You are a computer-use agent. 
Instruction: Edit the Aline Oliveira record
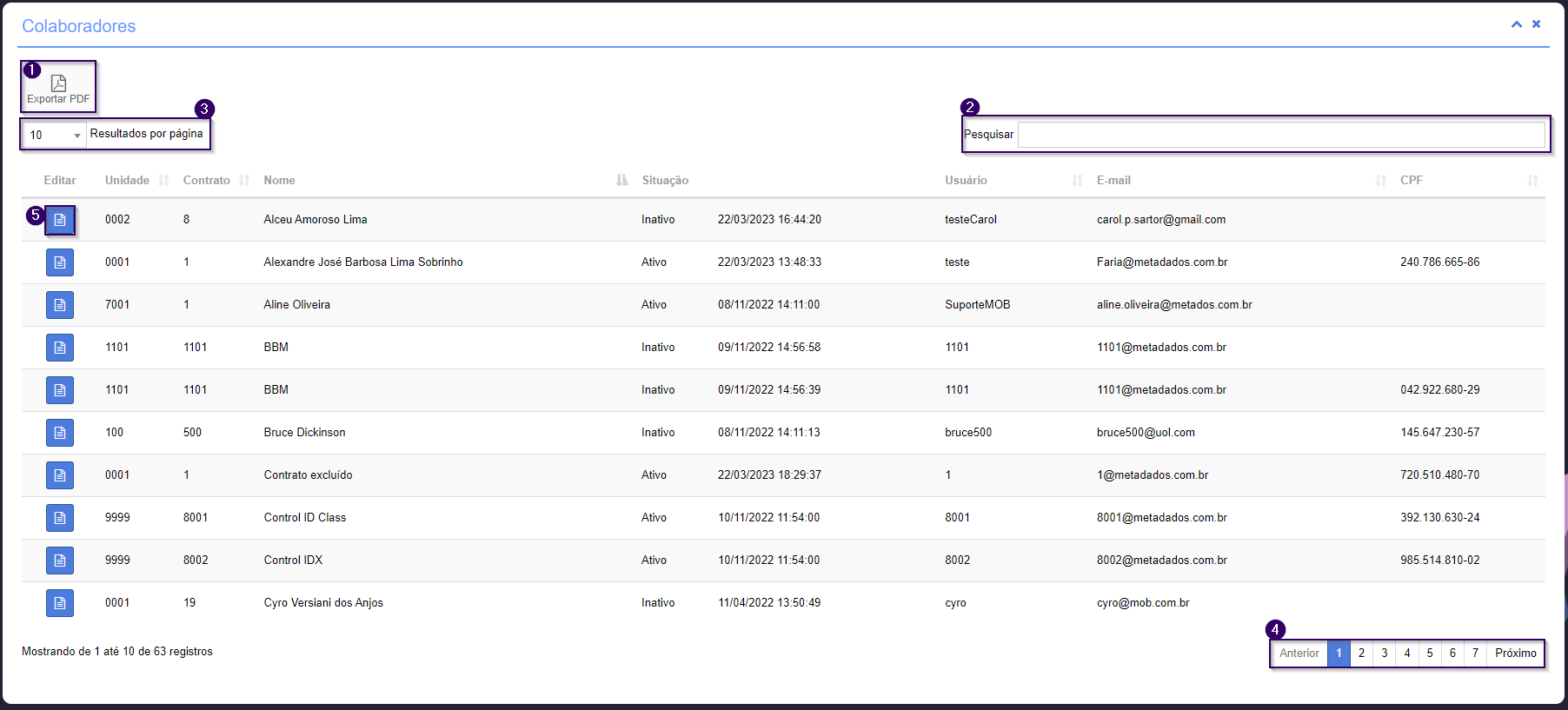60,305
